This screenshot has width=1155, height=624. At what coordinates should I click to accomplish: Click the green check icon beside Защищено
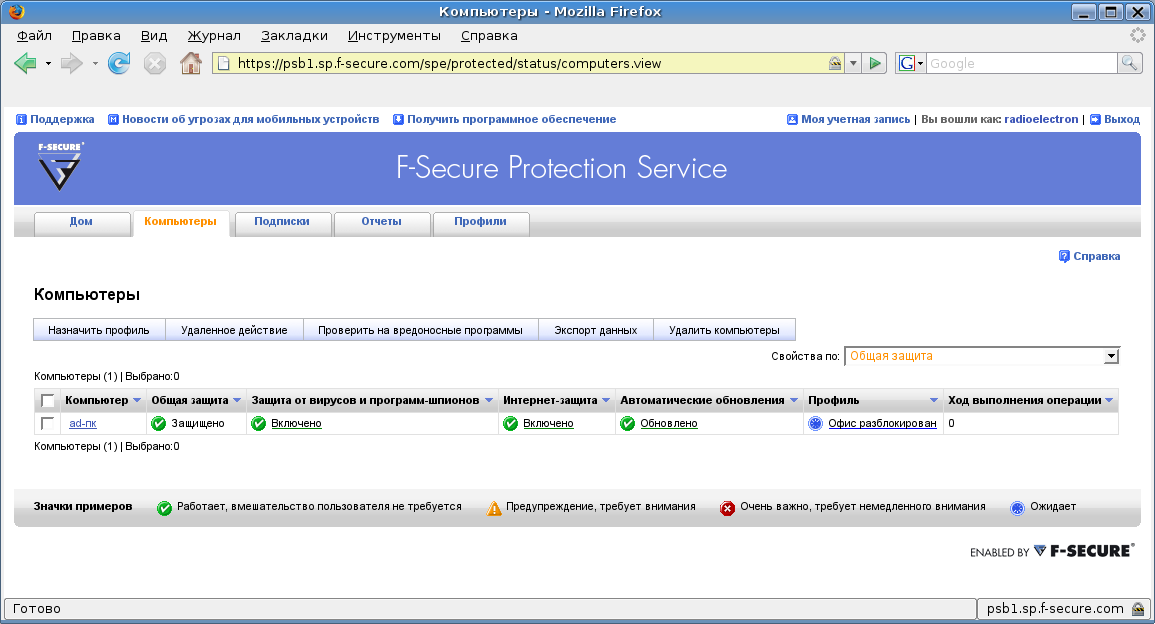(x=158, y=424)
